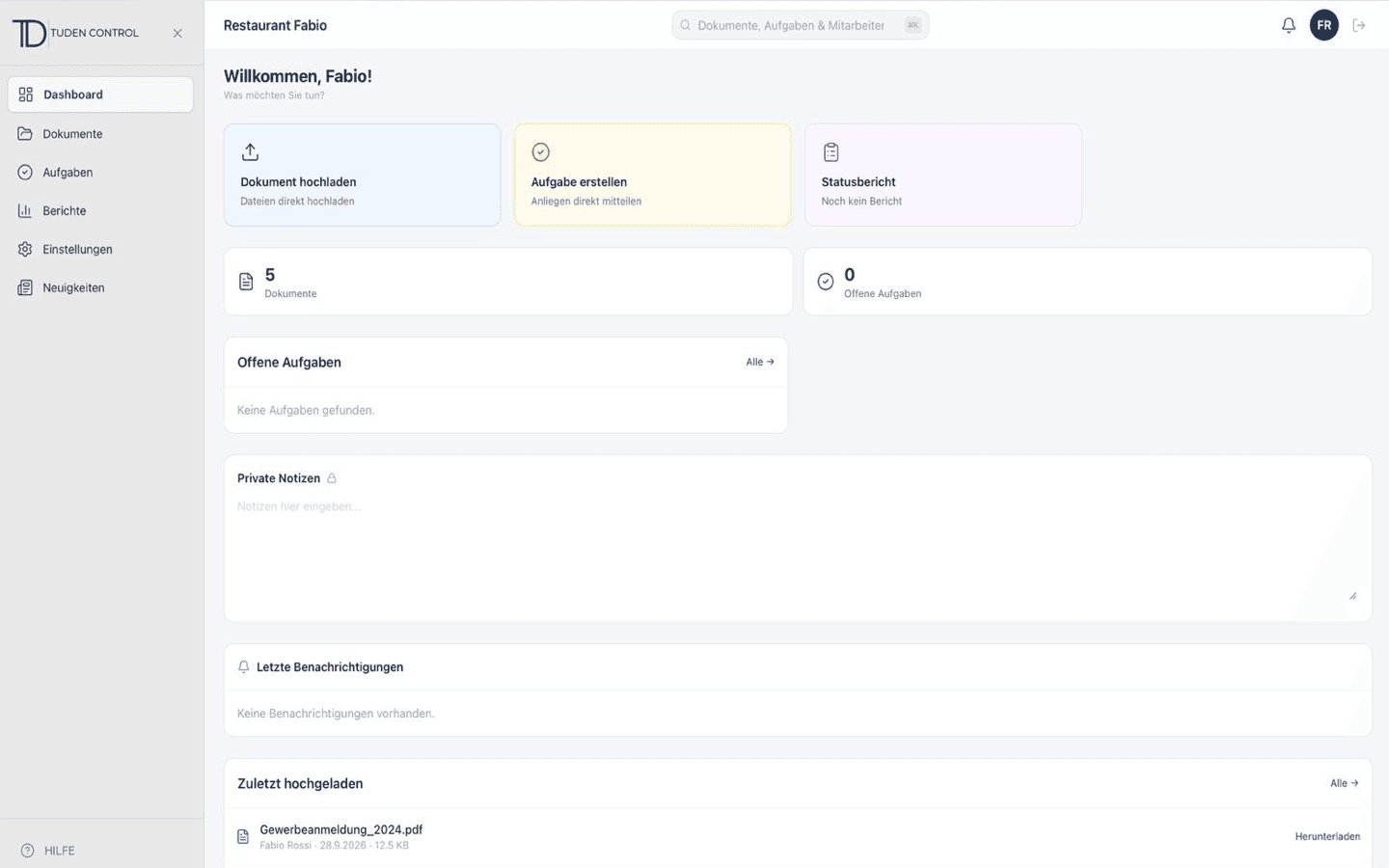Open notifications bell in top bar

(x=1289, y=25)
